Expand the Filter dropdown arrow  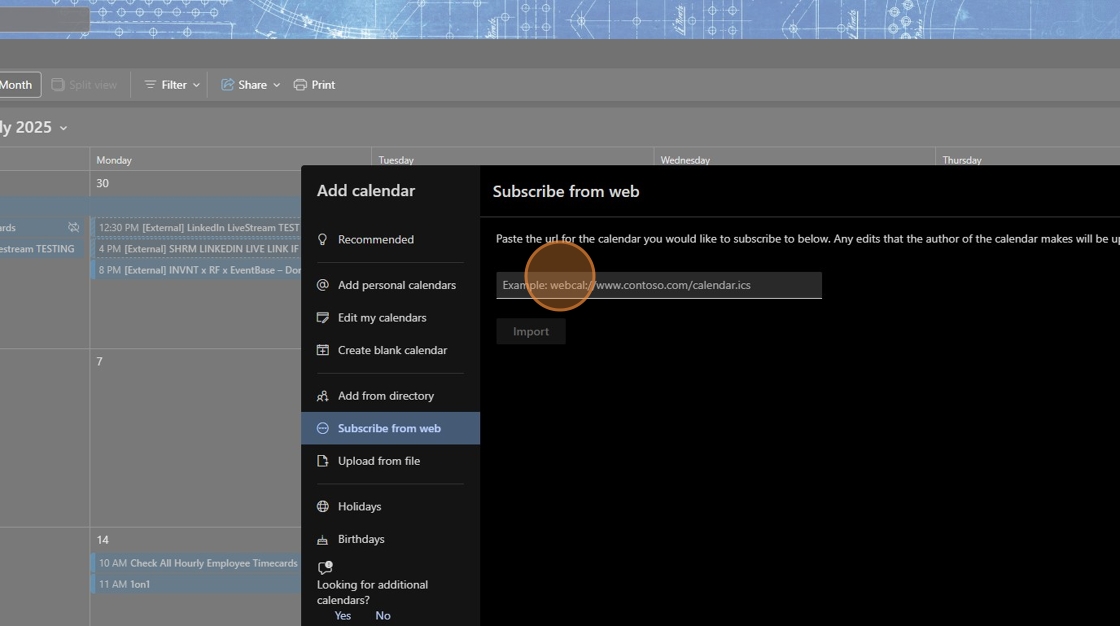(196, 85)
